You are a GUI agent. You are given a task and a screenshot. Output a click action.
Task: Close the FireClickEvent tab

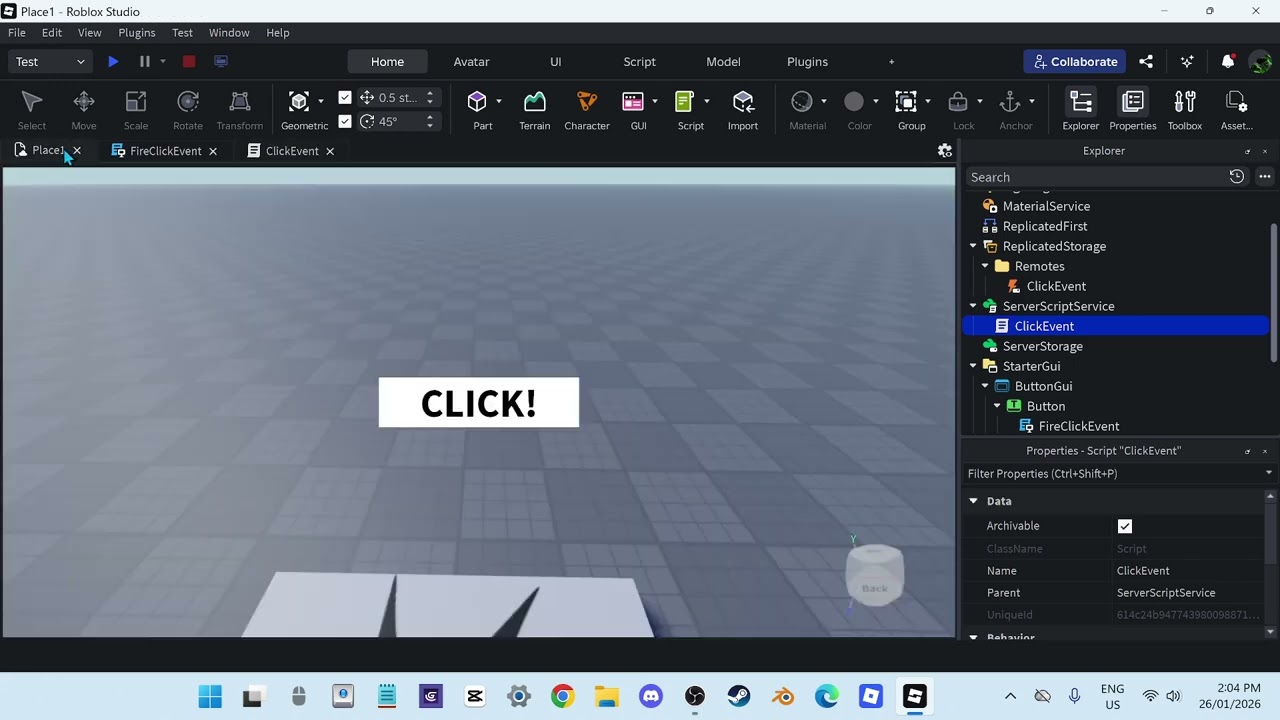(213, 151)
